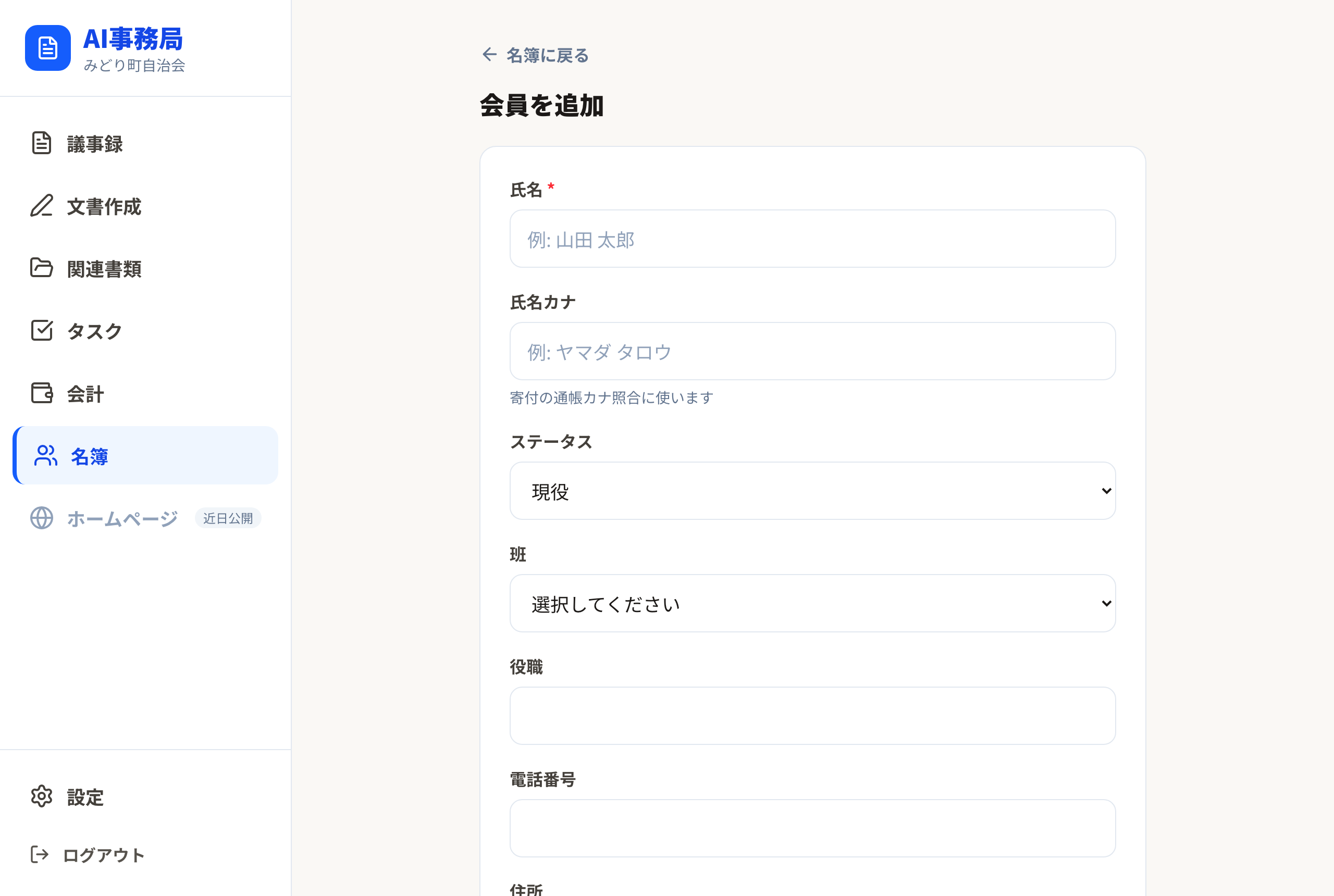The image size is (1334, 896).
Task: Return via the 名簿に戻る link
Action: pyautogui.click(x=535, y=55)
